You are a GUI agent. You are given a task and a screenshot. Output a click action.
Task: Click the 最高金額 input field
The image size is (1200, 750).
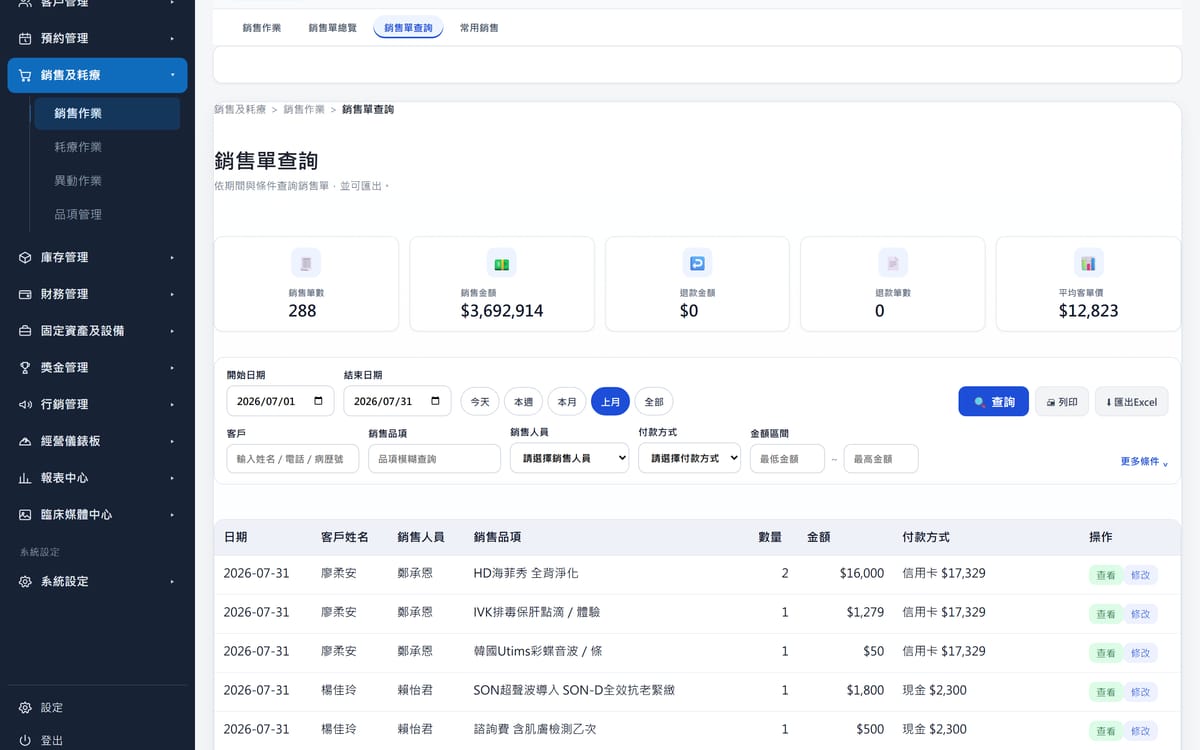click(881, 458)
